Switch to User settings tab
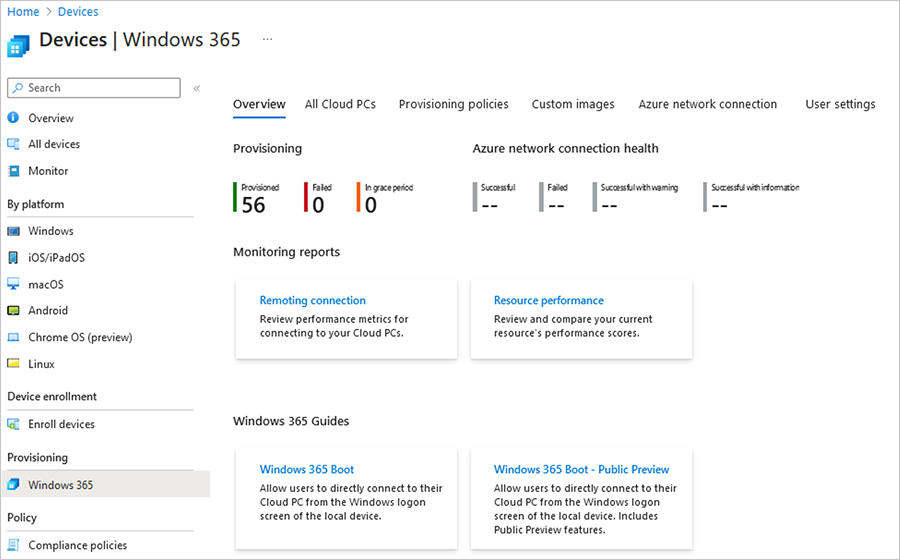This screenshot has height=560, width=900. click(x=840, y=104)
